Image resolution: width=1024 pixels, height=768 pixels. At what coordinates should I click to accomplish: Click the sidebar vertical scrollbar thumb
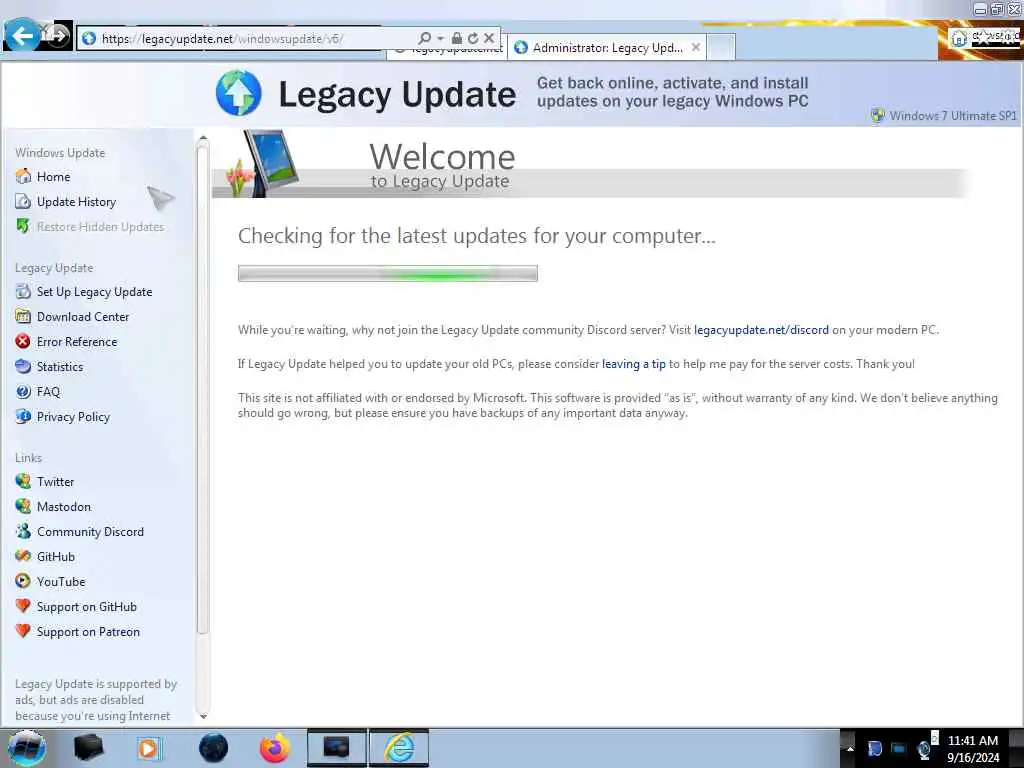202,388
